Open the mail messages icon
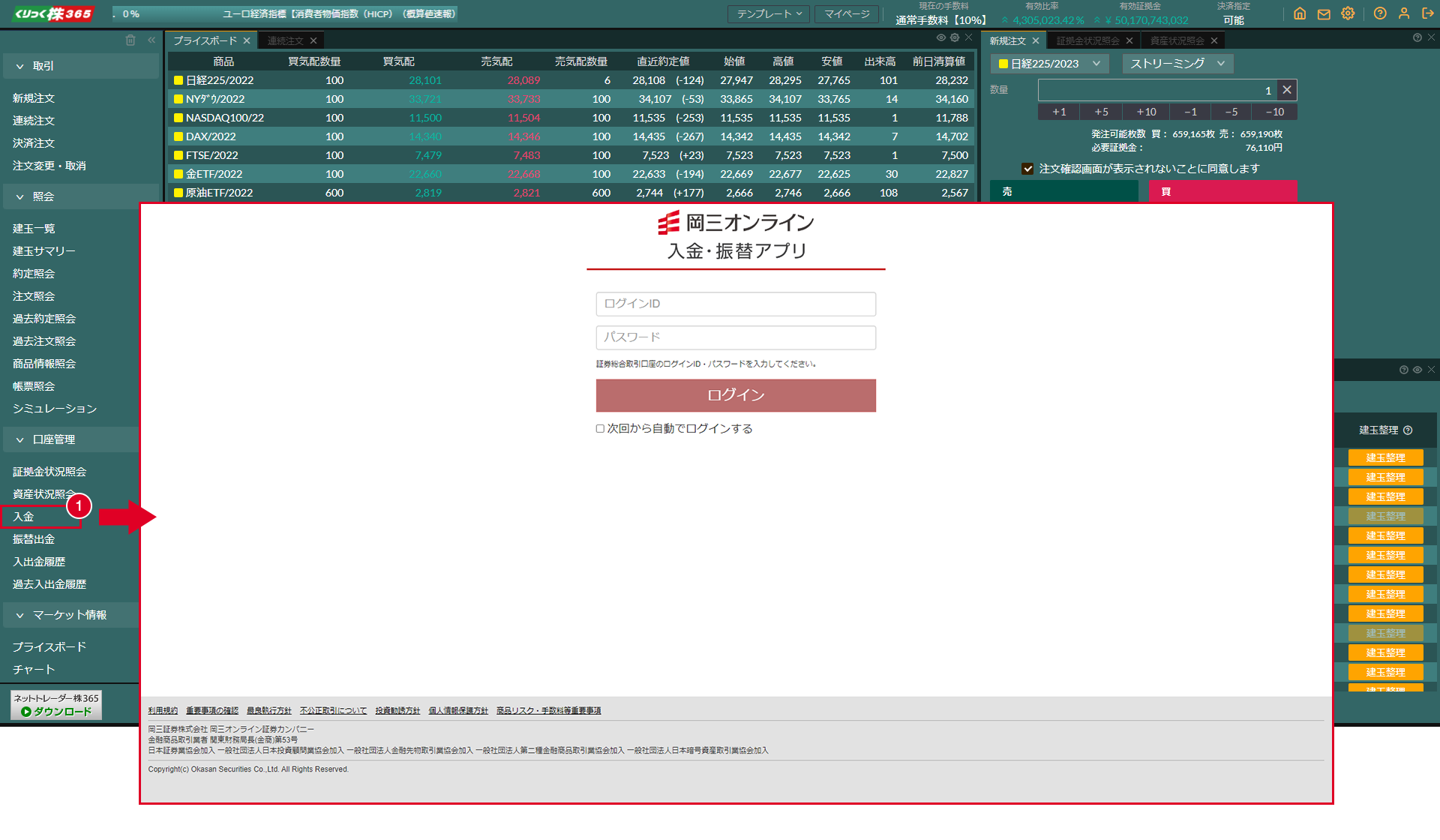The height and width of the screenshot is (840, 1440). coord(1324,13)
